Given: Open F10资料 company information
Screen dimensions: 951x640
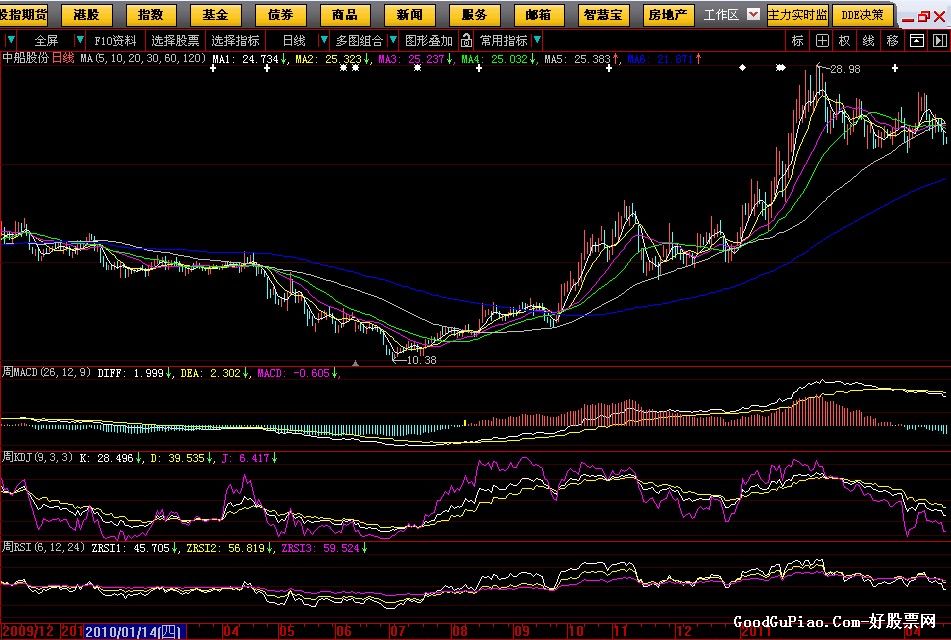Looking at the screenshot, I should 115,40.
